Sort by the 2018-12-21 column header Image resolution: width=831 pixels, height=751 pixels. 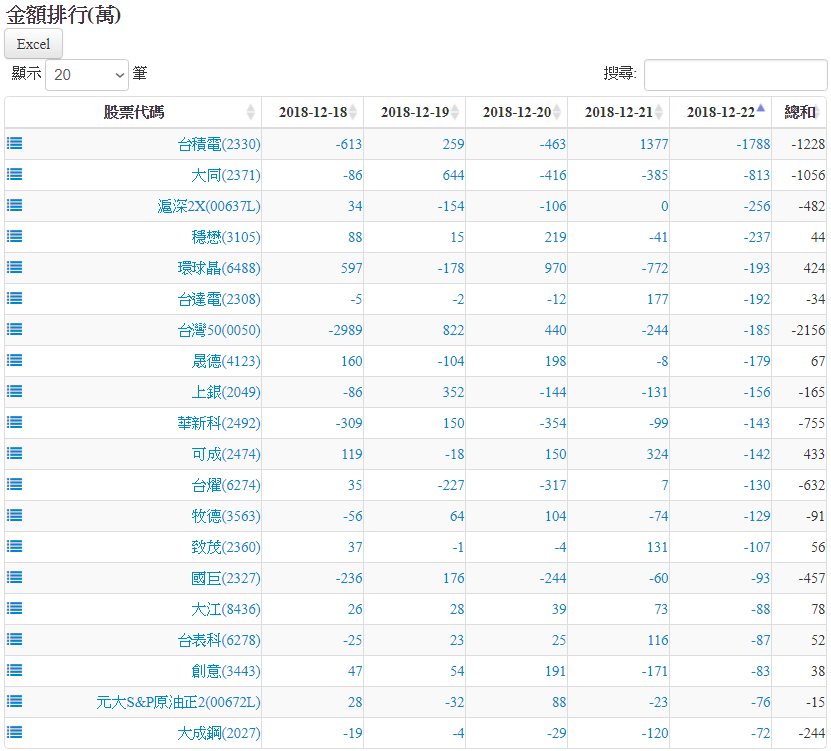click(x=618, y=112)
